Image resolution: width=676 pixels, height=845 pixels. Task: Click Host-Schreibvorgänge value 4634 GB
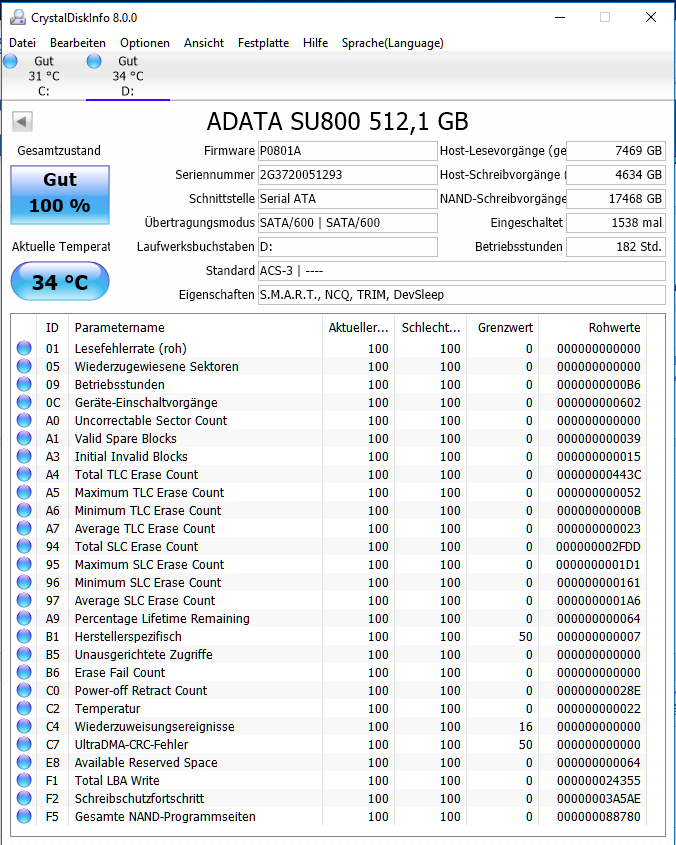(616, 175)
